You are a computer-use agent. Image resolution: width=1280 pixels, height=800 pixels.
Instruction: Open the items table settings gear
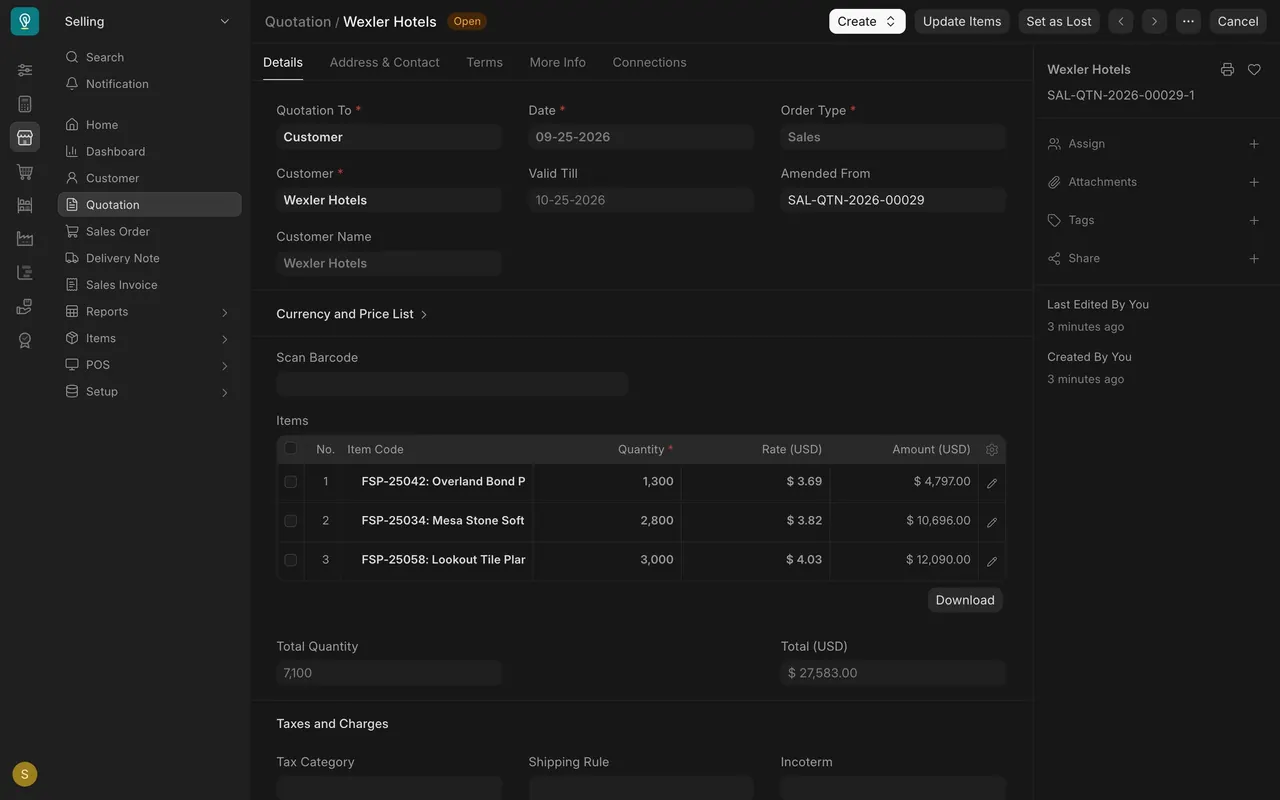tap(992, 450)
